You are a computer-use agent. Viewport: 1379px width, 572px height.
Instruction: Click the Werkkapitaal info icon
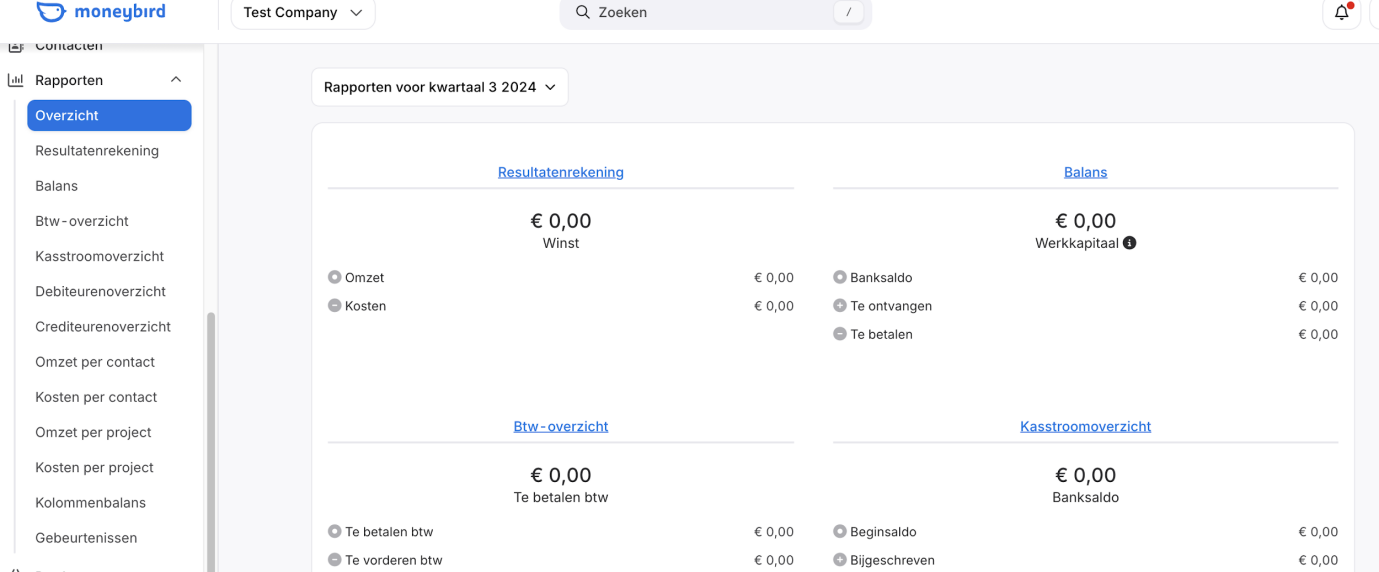pos(1129,243)
